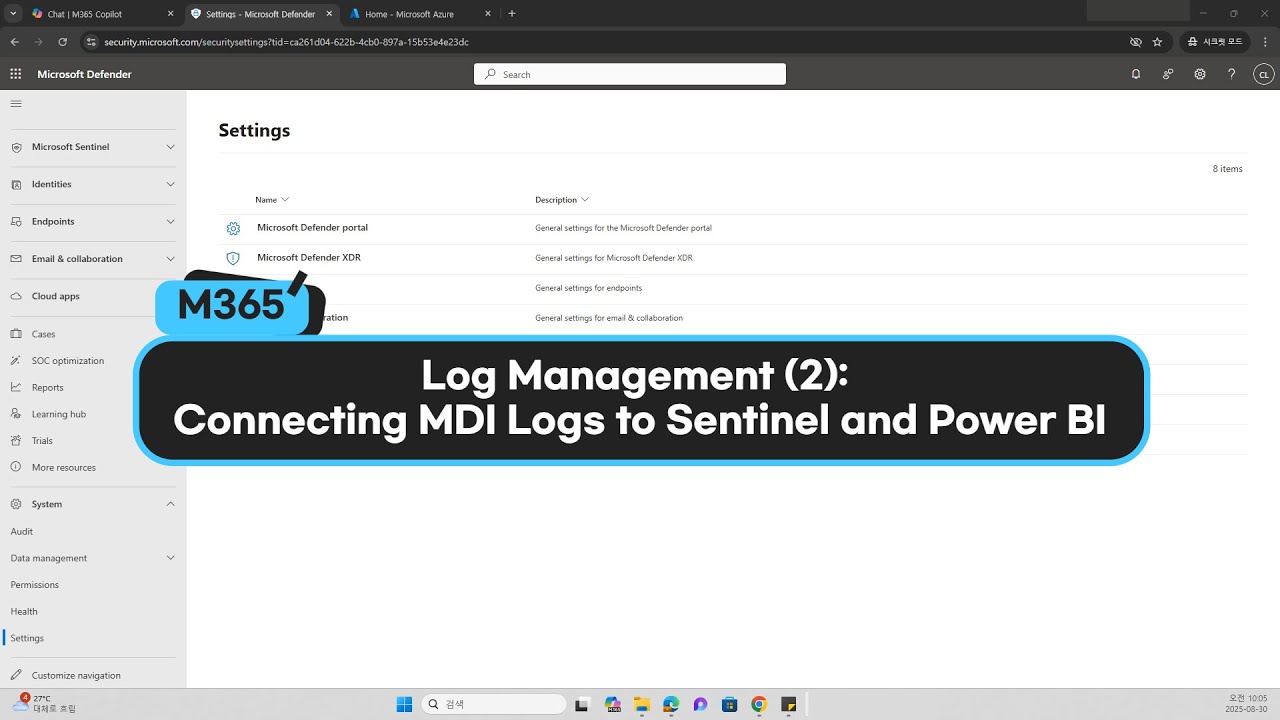Close the Chat | M365 Copilot tab
This screenshot has height=720, width=1280.
point(170,14)
